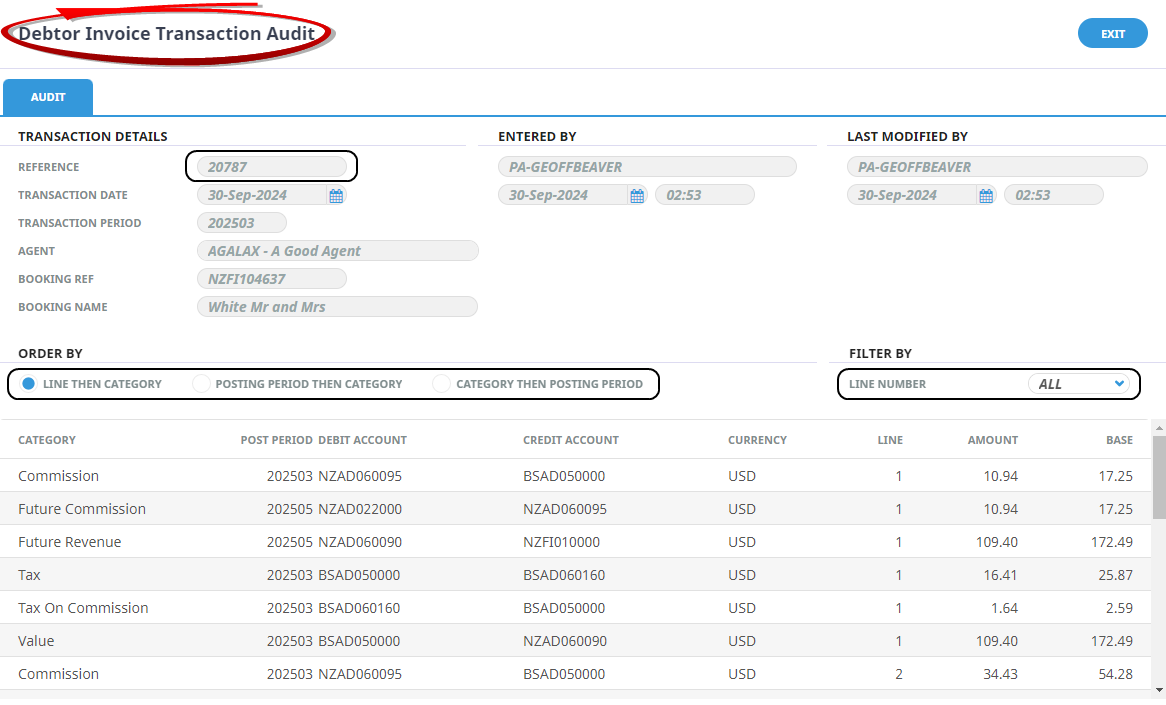Open the Last Modified By calendar icon
This screenshot has height=705, width=1166.
pos(986,196)
